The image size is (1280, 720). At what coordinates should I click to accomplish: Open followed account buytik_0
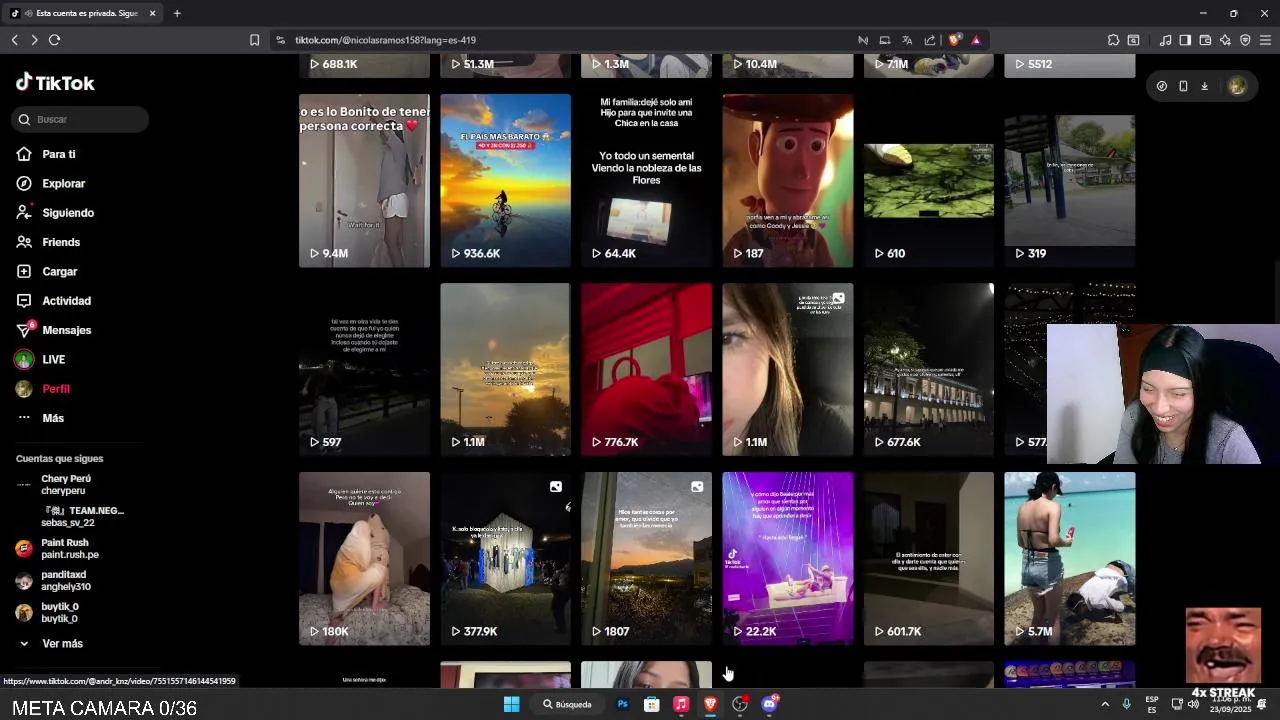point(47,613)
